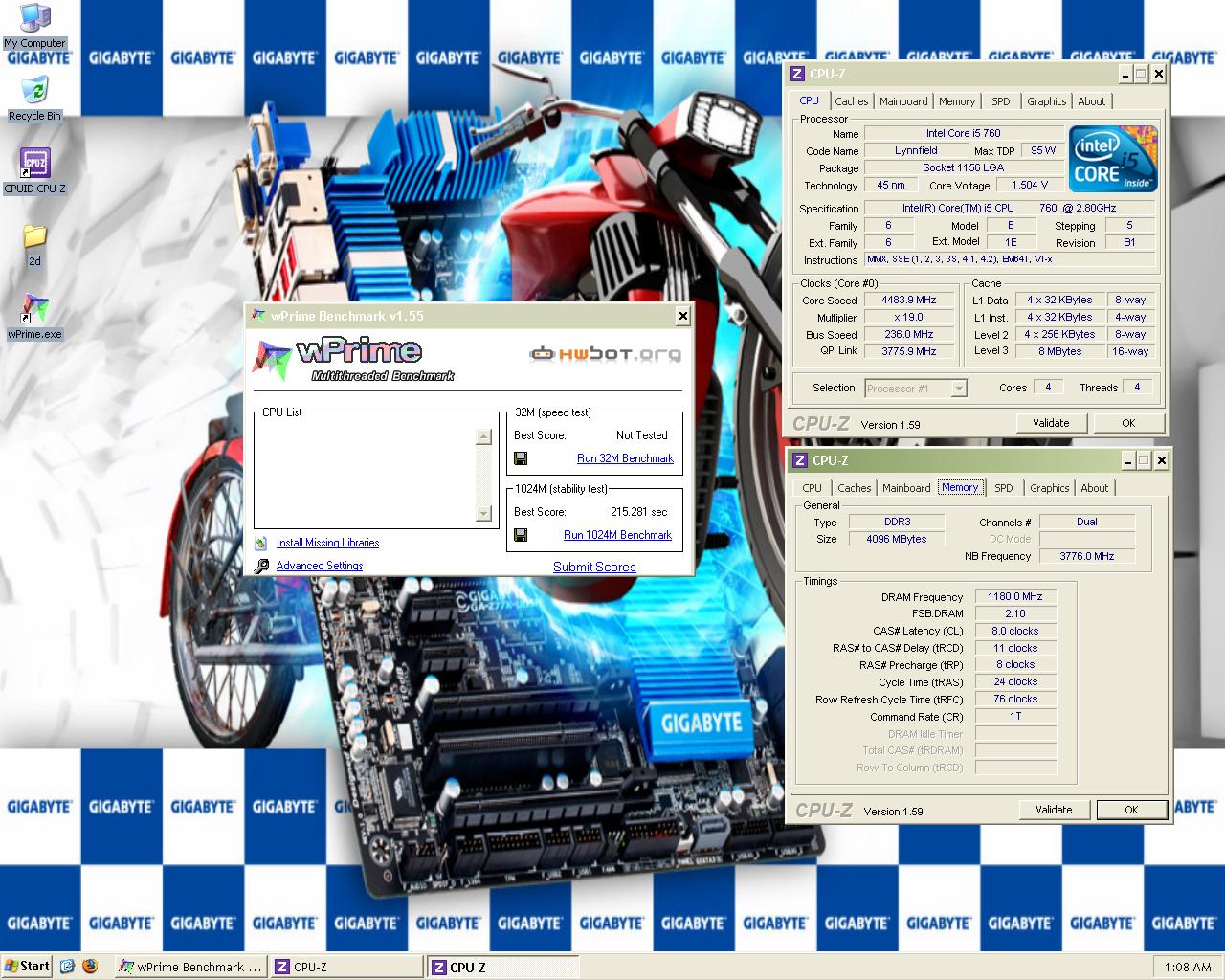The width and height of the screenshot is (1225, 980).
Task: Switch to Caches tab in upper CPU-Z window
Action: pyautogui.click(x=851, y=101)
